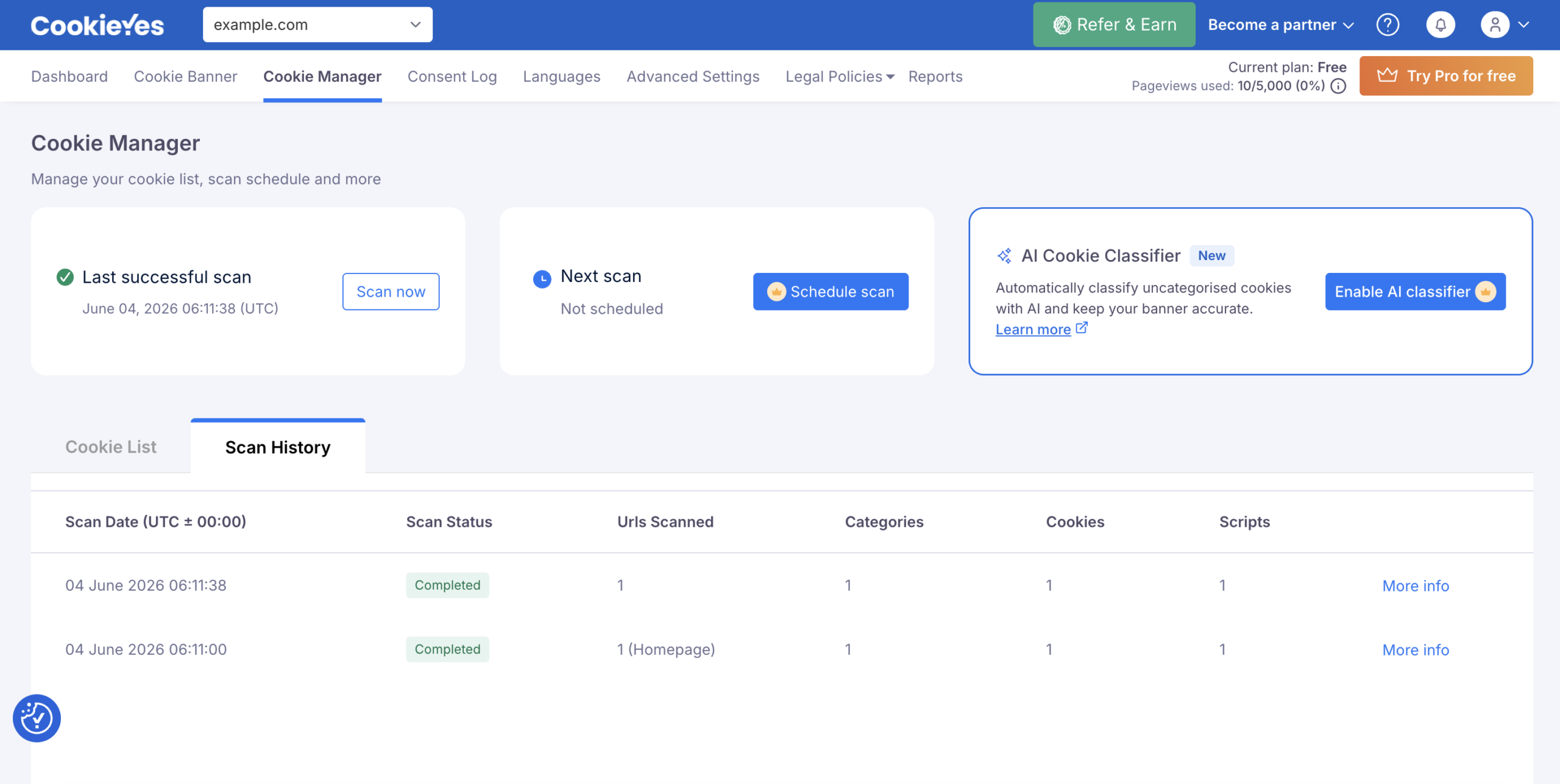Click the Categories column header
Viewport: 1560px width, 784px height.
tap(884, 522)
